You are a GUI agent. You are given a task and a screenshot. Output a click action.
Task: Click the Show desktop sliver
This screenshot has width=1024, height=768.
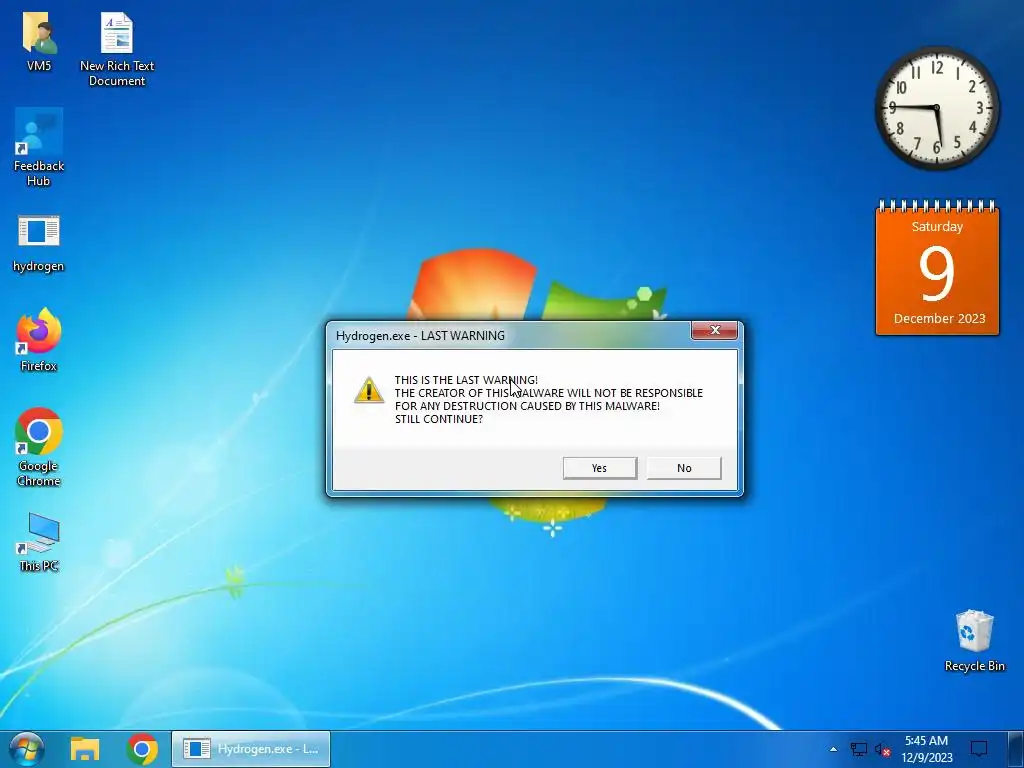tap(1017, 749)
